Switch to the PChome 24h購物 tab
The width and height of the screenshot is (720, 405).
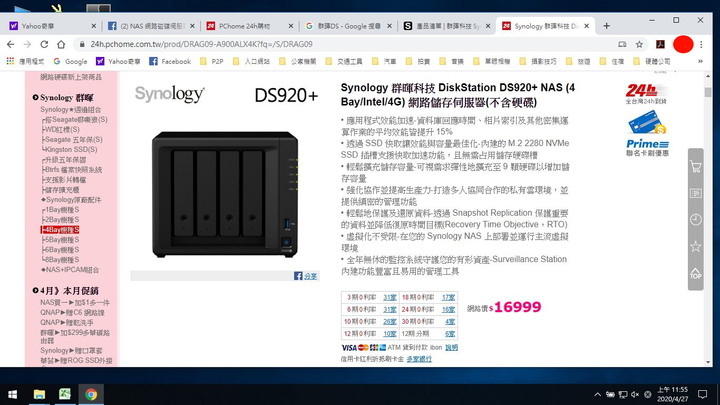pos(248,26)
